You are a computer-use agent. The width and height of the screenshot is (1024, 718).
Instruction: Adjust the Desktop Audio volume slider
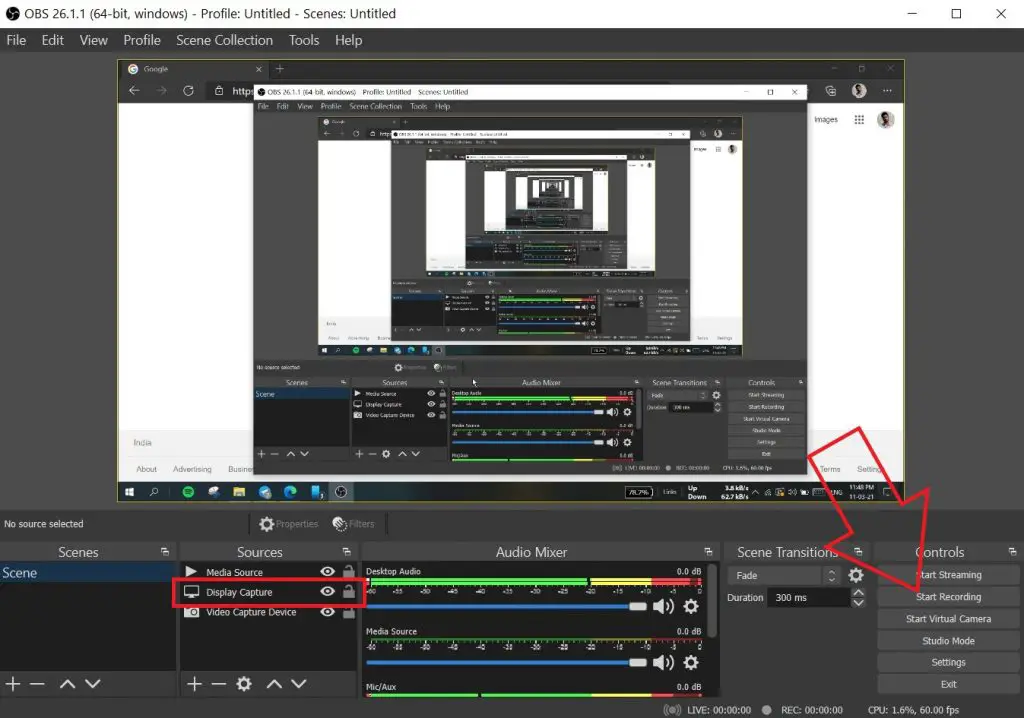coord(637,606)
